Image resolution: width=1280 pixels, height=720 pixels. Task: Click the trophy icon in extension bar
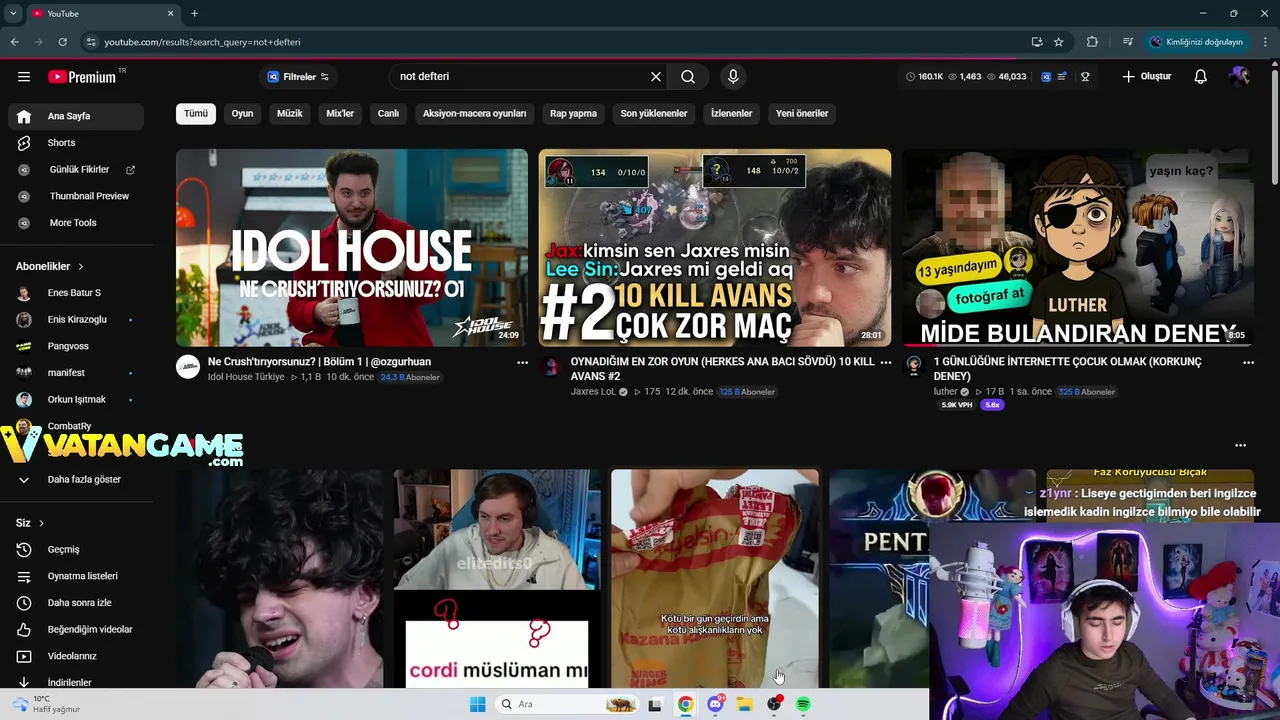click(x=1085, y=77)
